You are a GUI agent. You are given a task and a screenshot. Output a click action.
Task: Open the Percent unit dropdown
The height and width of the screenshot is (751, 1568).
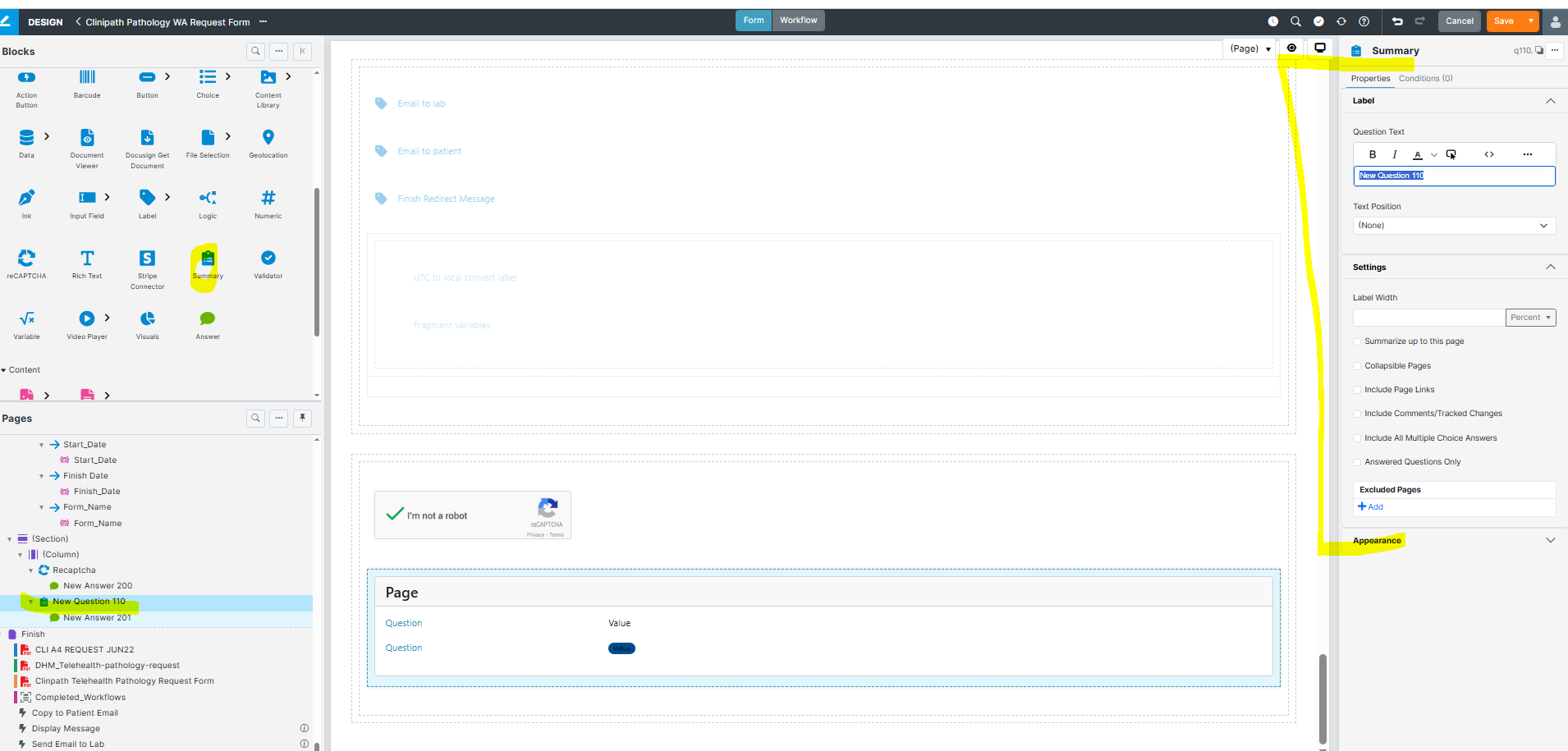(x=1530, y=318)
